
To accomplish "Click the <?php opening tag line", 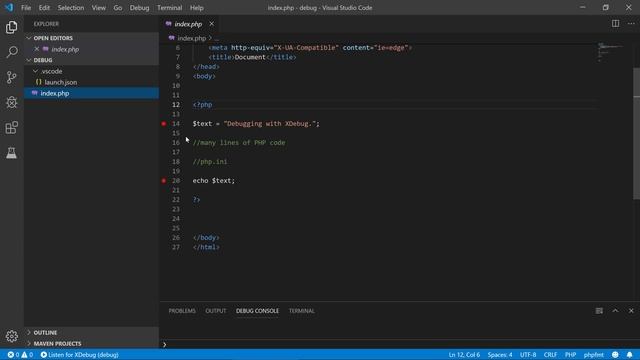I will pyautogui.click(x=202, y=104).
